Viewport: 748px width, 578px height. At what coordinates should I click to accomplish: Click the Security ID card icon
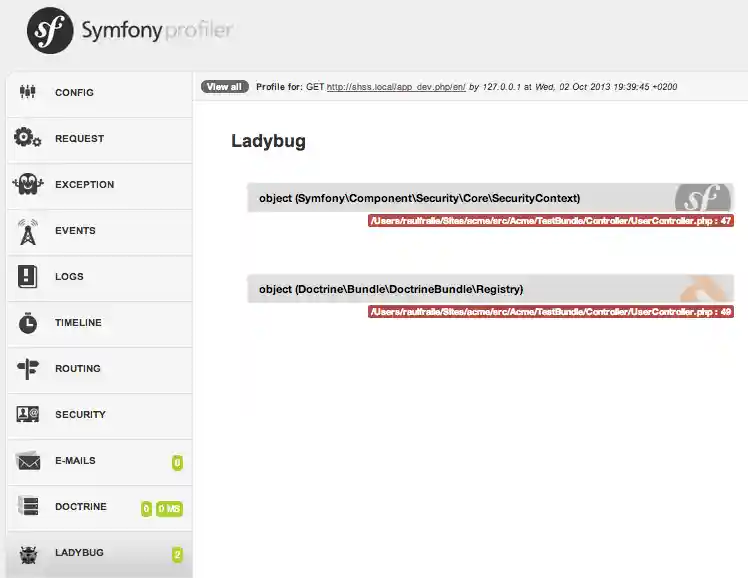click(x=28, y=414)
